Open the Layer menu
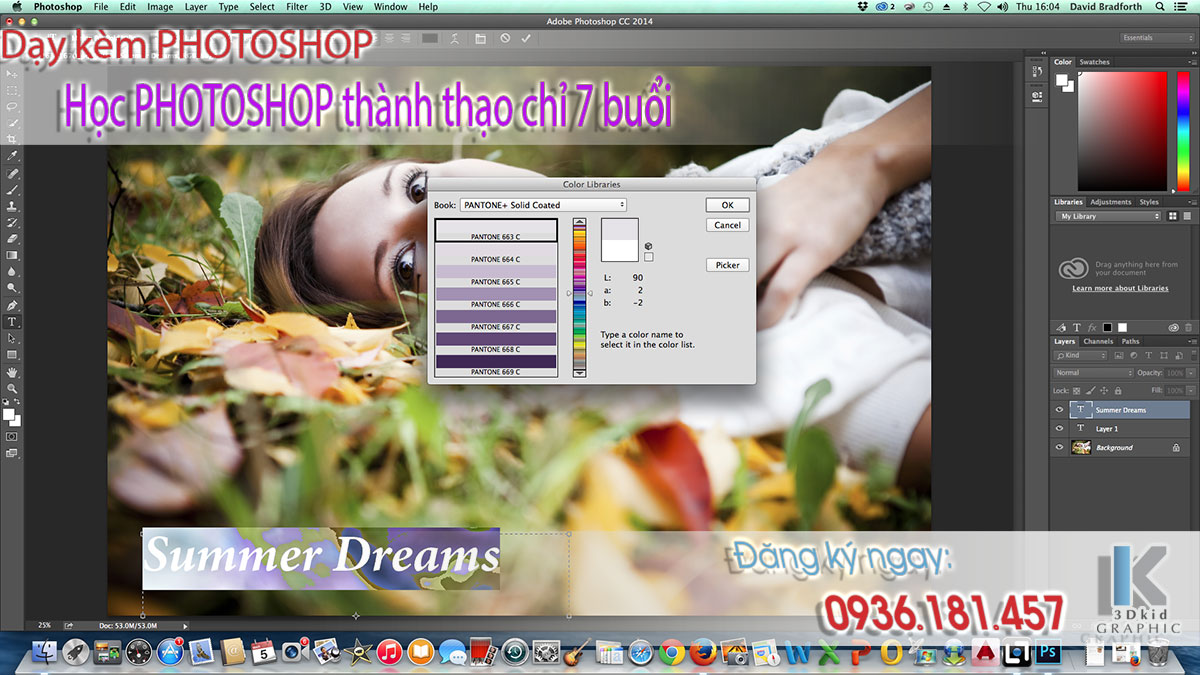This screenshot has height=675, width=1200. coord(196,7)
